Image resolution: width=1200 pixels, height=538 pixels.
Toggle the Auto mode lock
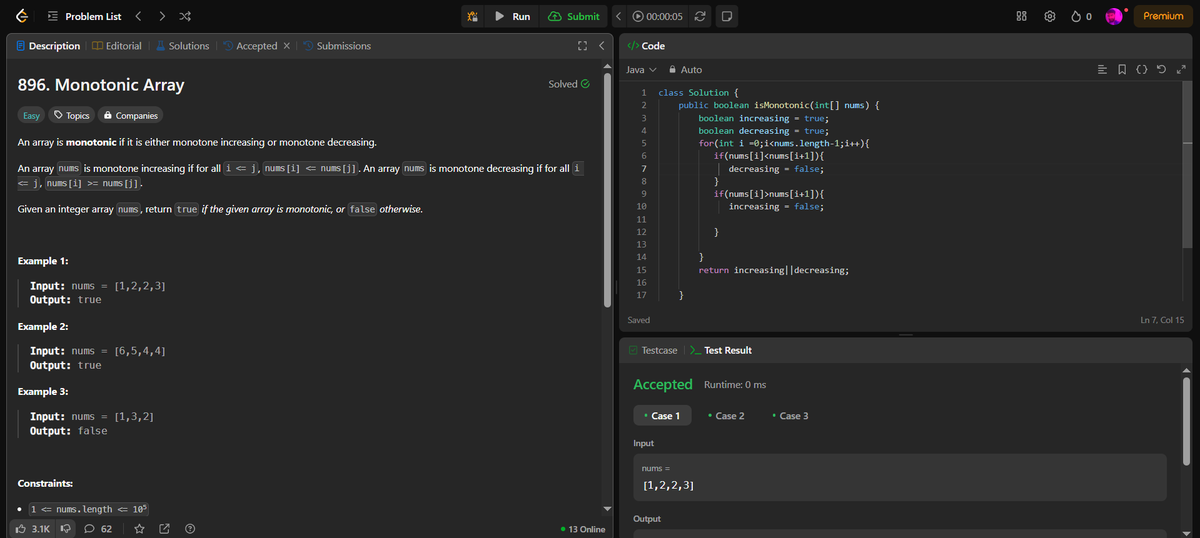pos(685,70)
